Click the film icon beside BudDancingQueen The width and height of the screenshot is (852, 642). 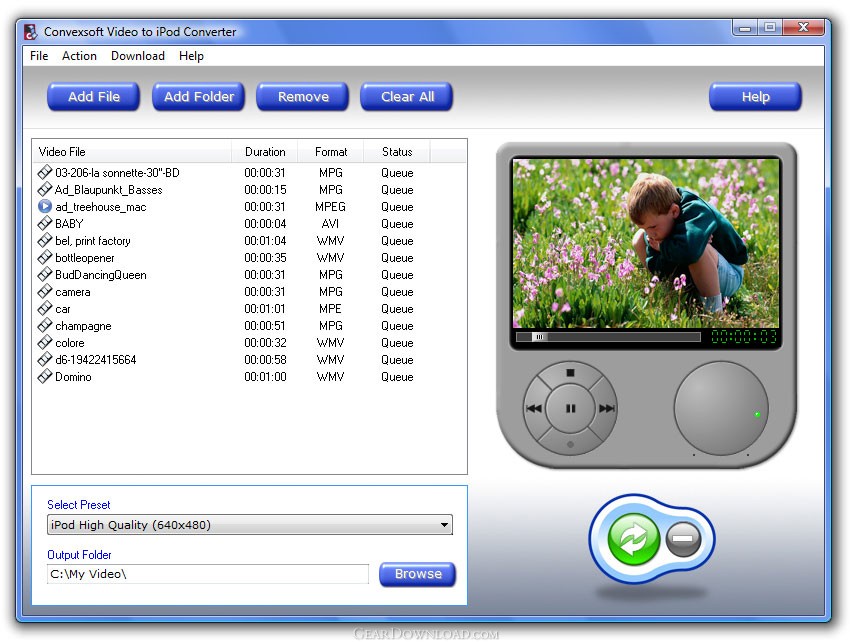coord(45,274)
